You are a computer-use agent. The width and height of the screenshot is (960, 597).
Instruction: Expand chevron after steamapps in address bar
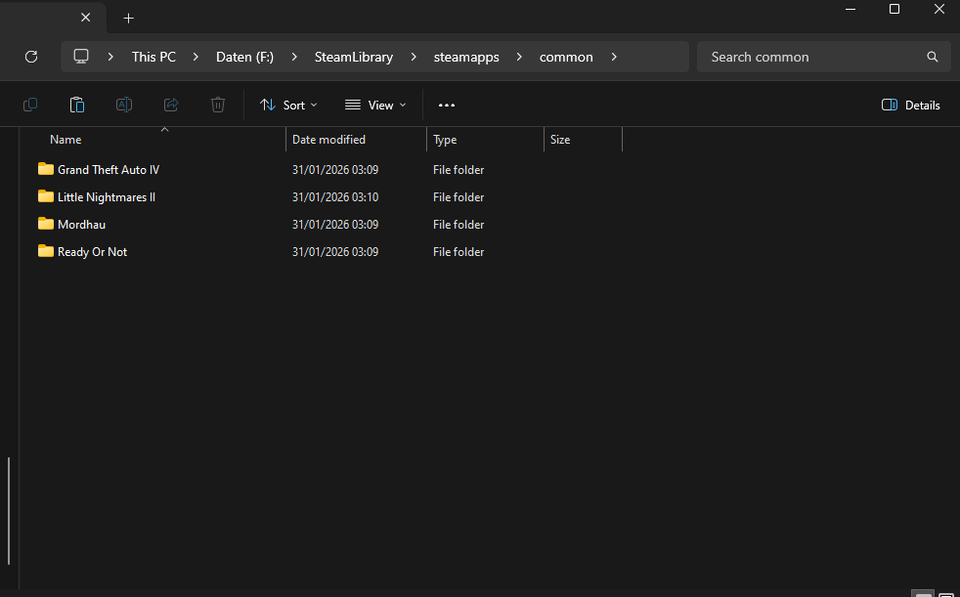[x=520, y=57]
